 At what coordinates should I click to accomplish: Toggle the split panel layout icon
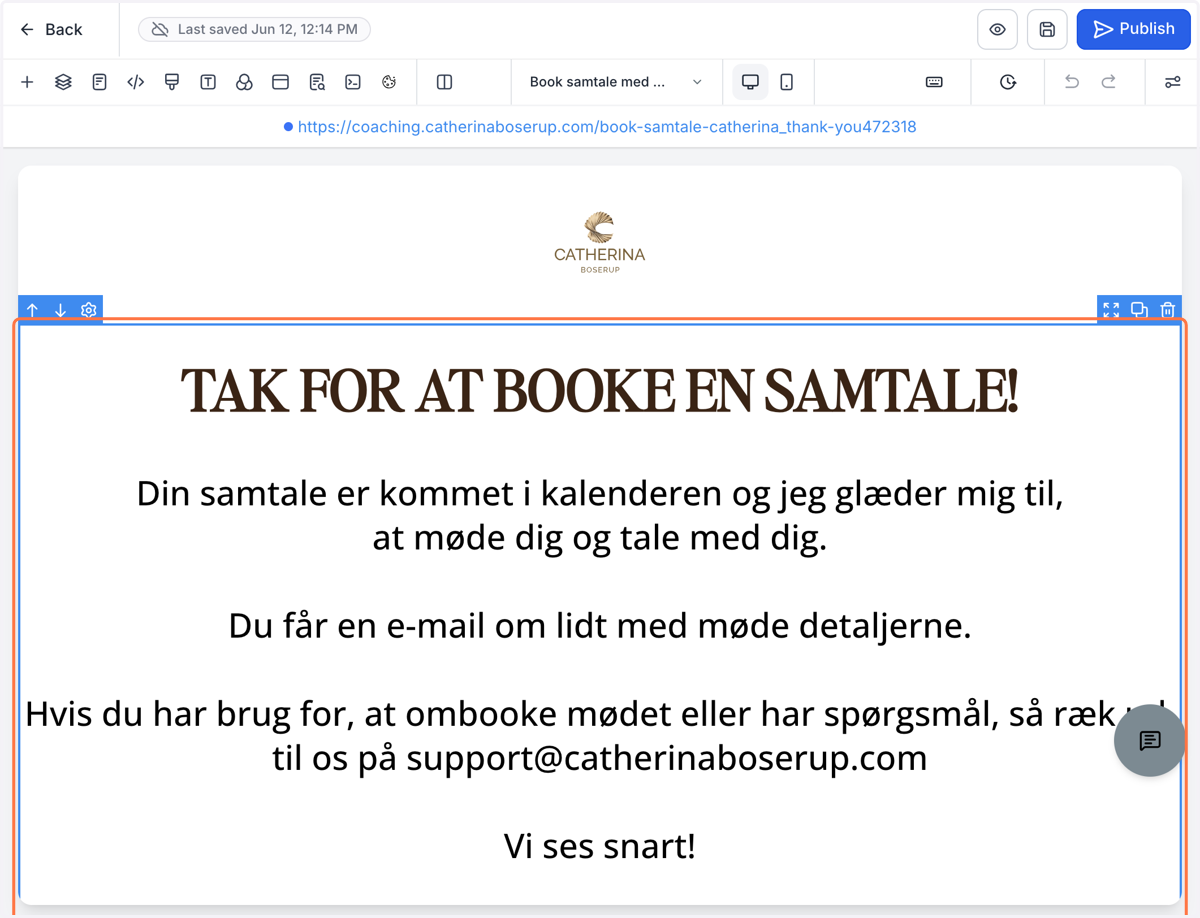pyautogui.click(x=445, y=82)
